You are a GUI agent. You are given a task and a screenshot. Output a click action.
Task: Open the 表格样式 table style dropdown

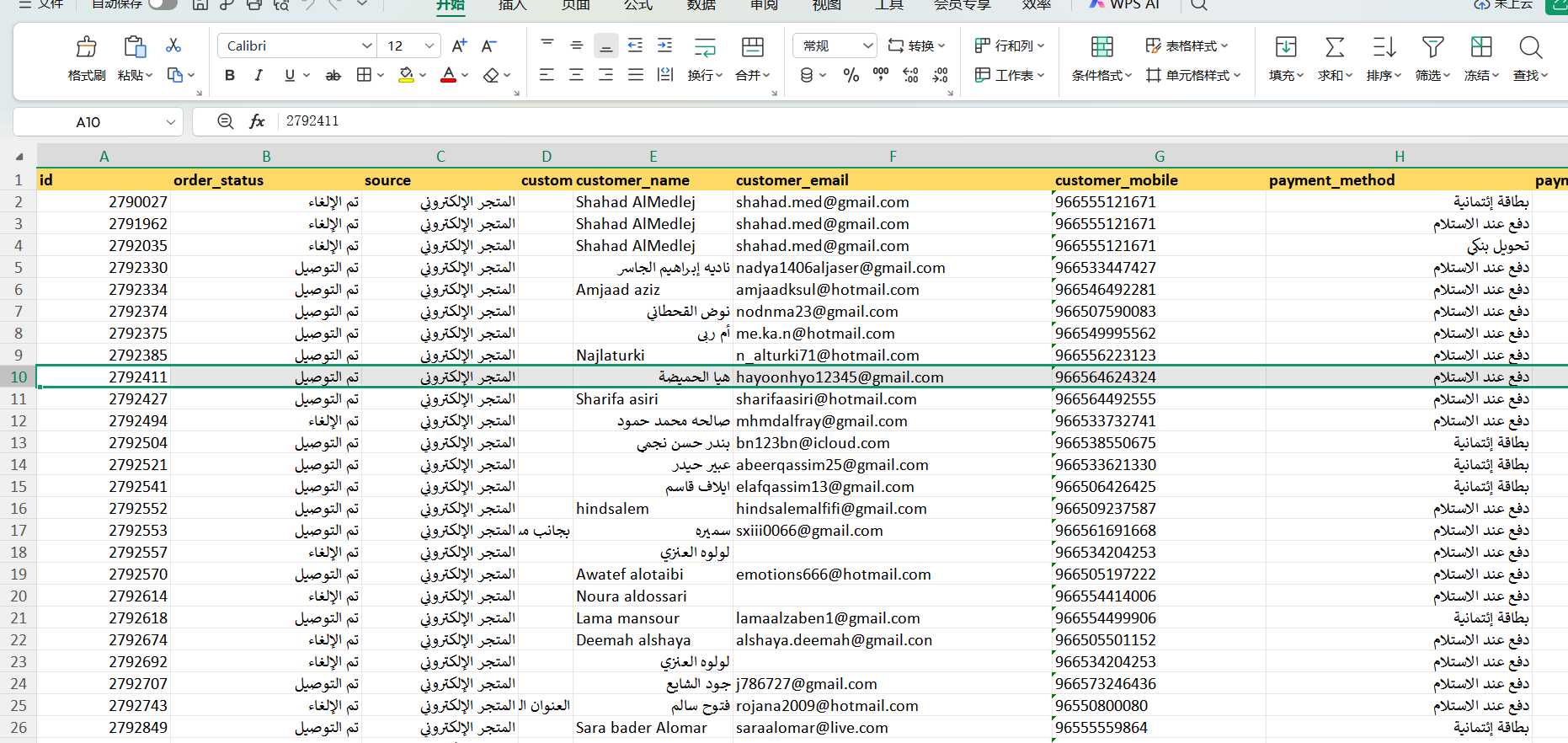pyautogui.click(x=1187, y=45)
